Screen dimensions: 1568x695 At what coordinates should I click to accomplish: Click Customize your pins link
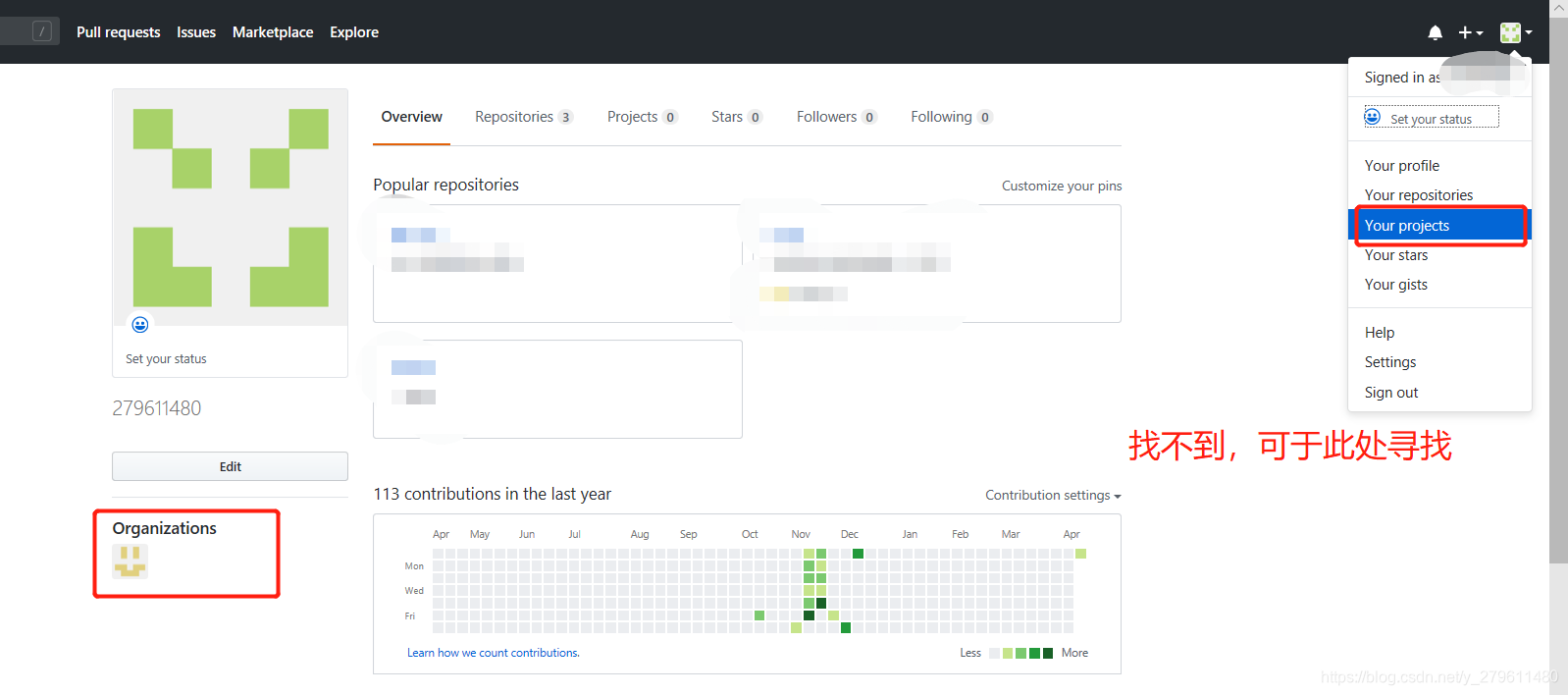[x=1062, y=186]
